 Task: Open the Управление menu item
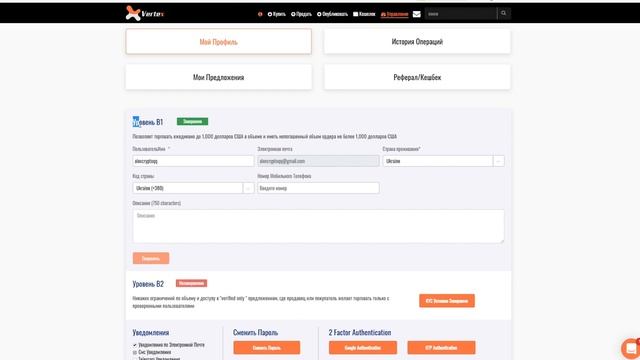(x=394, y=14)
